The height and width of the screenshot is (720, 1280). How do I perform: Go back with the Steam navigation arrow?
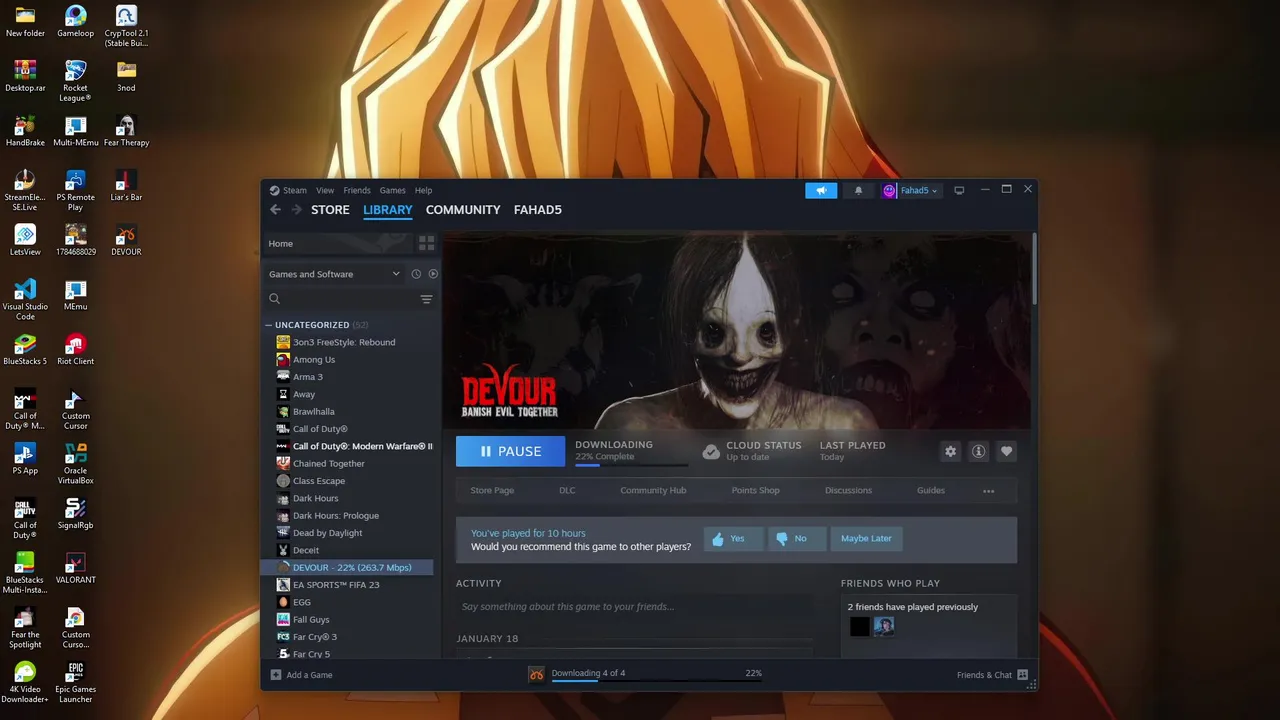click(x=275, y=209)
